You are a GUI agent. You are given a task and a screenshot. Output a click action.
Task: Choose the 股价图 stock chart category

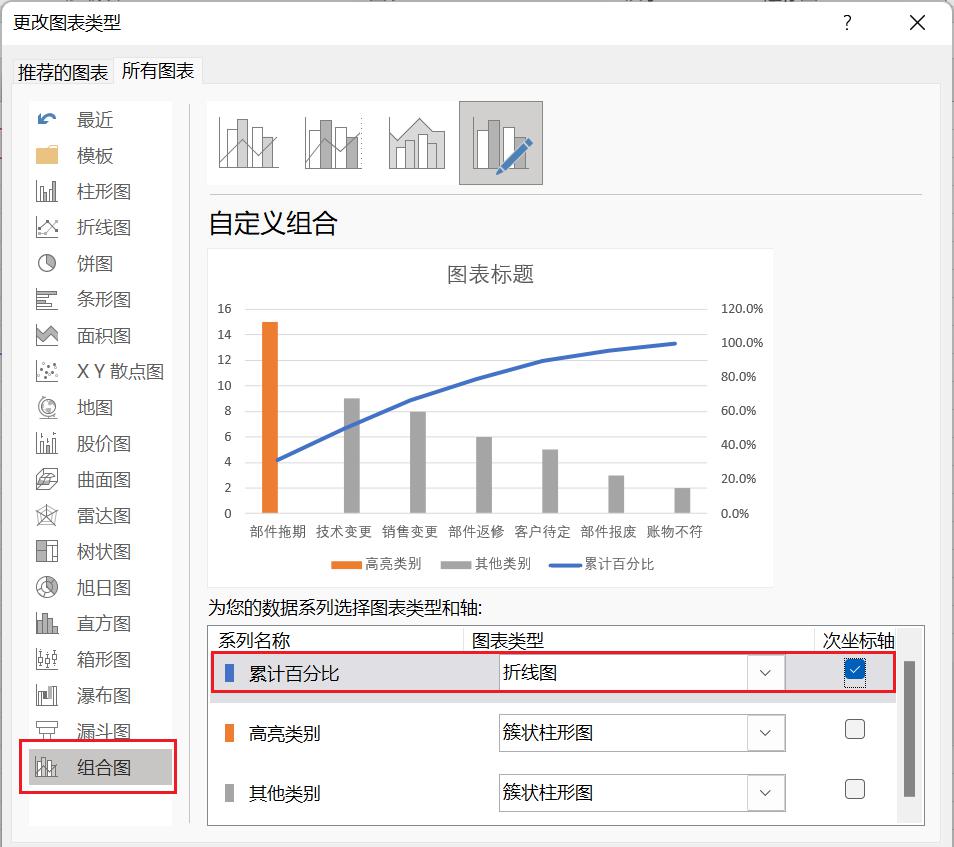100,444
